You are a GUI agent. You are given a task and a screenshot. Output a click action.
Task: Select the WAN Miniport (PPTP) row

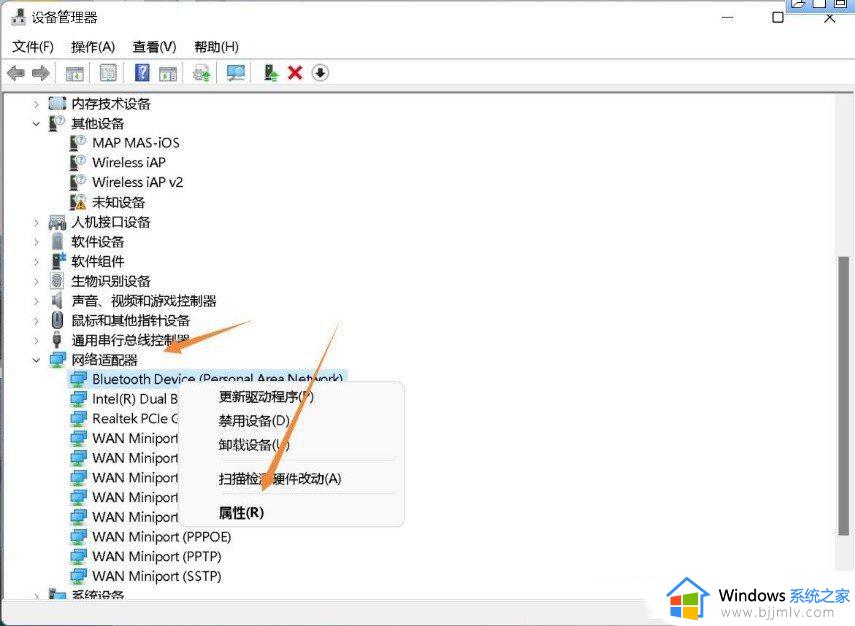tap(146, 556)
